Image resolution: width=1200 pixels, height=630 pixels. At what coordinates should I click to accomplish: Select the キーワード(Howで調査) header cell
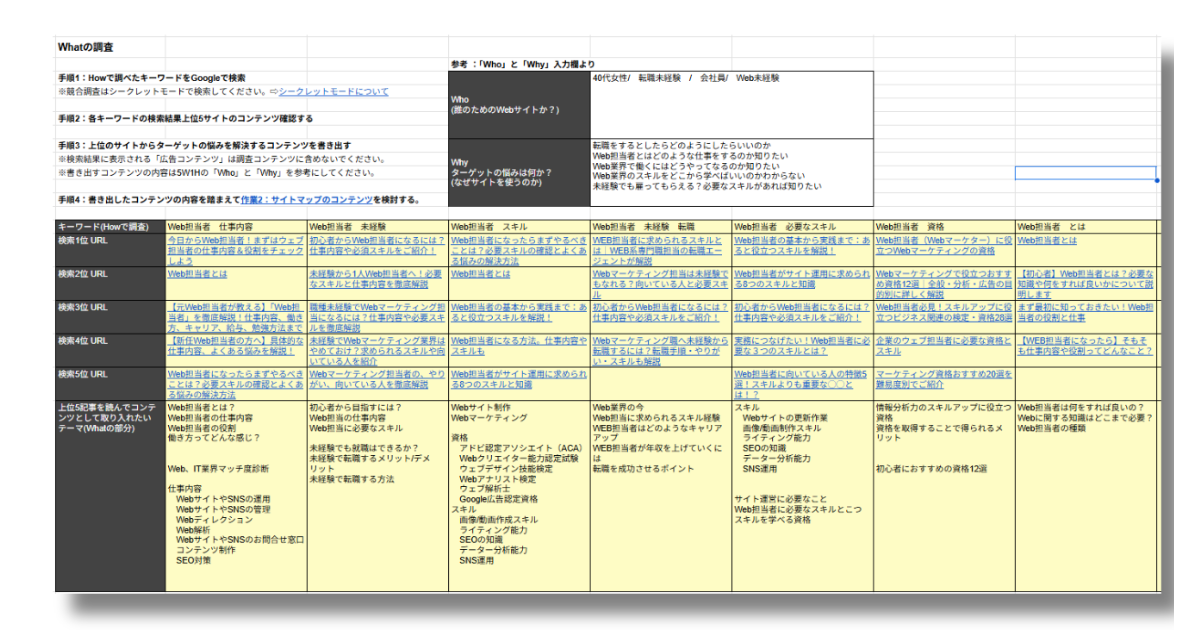click(x=110, y=227)
